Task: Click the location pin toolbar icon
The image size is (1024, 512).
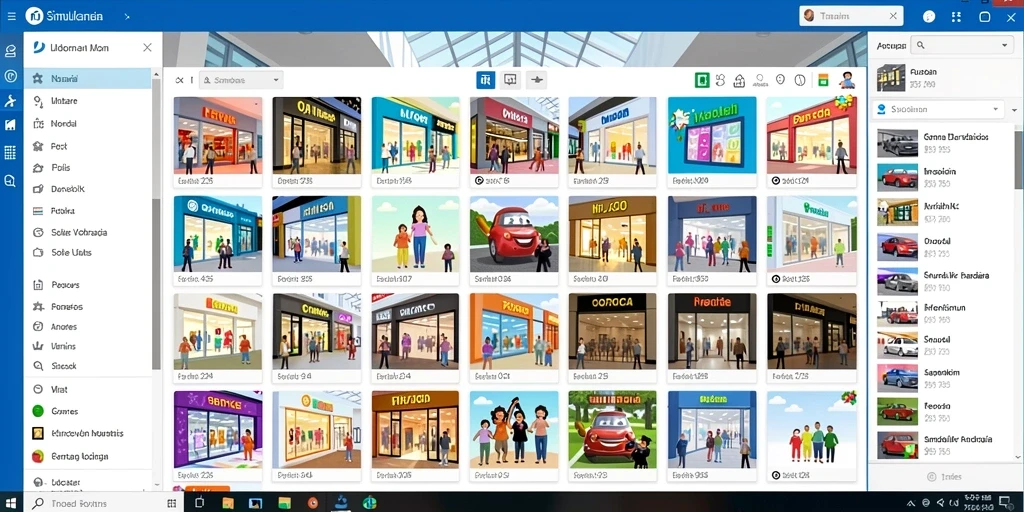Action: pyautogui.click(x=780, y=80)
